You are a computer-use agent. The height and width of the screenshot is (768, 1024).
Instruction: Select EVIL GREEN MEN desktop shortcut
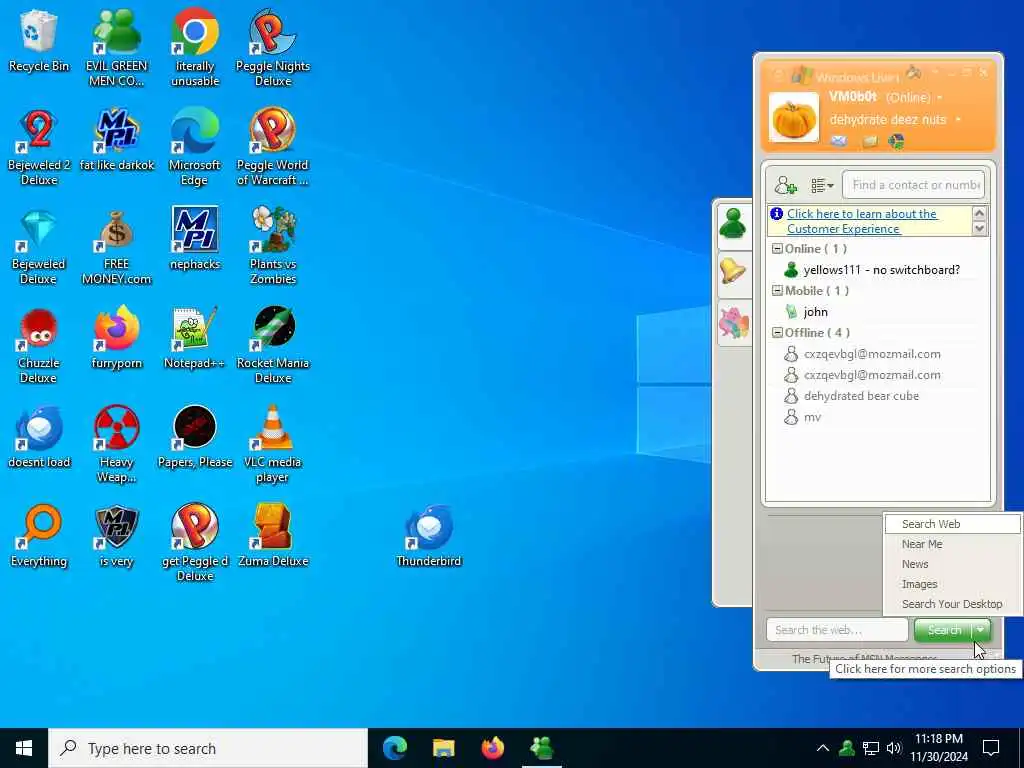pyautogui.click(x=116, y=48)
